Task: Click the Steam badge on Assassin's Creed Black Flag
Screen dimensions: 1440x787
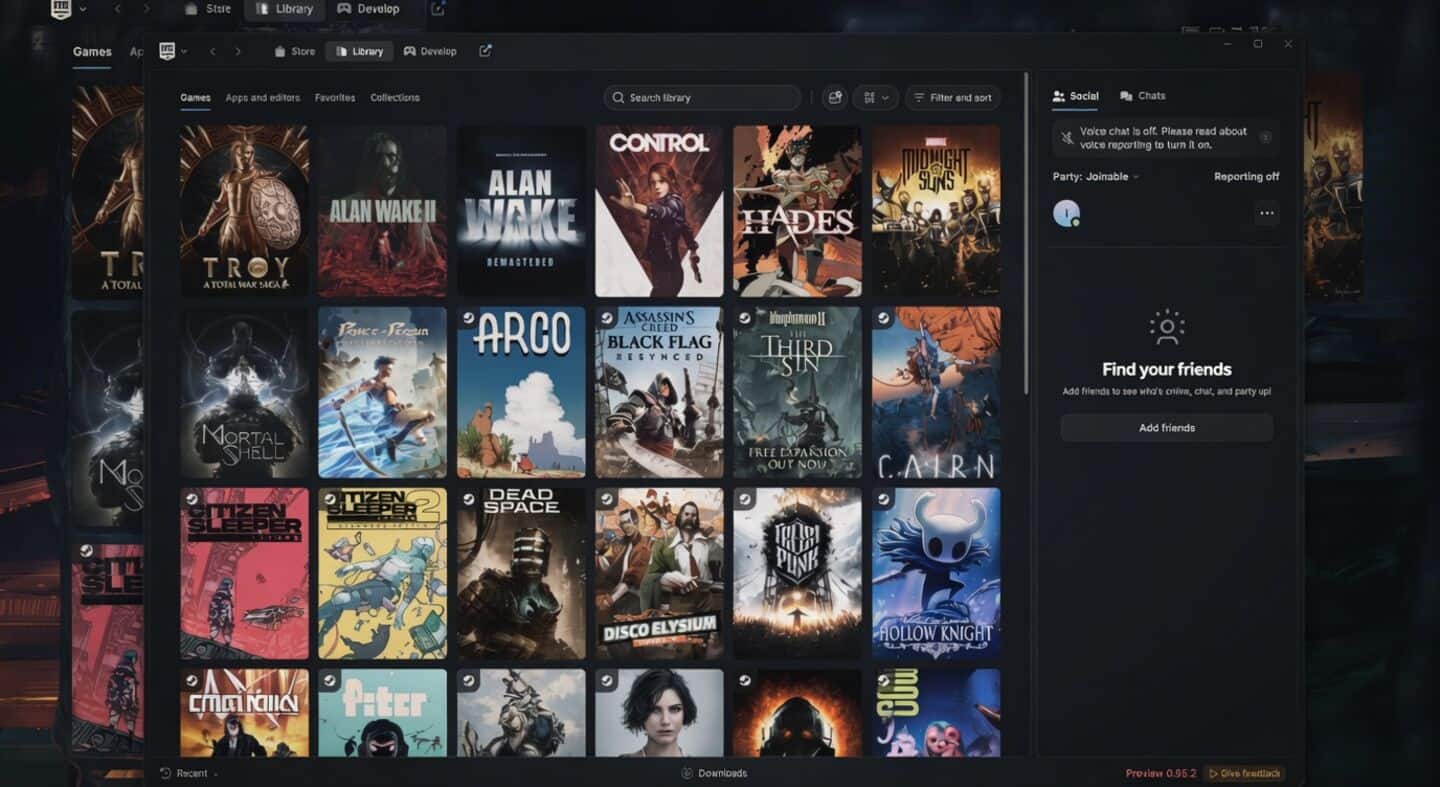Action: [x=606, y=317]
